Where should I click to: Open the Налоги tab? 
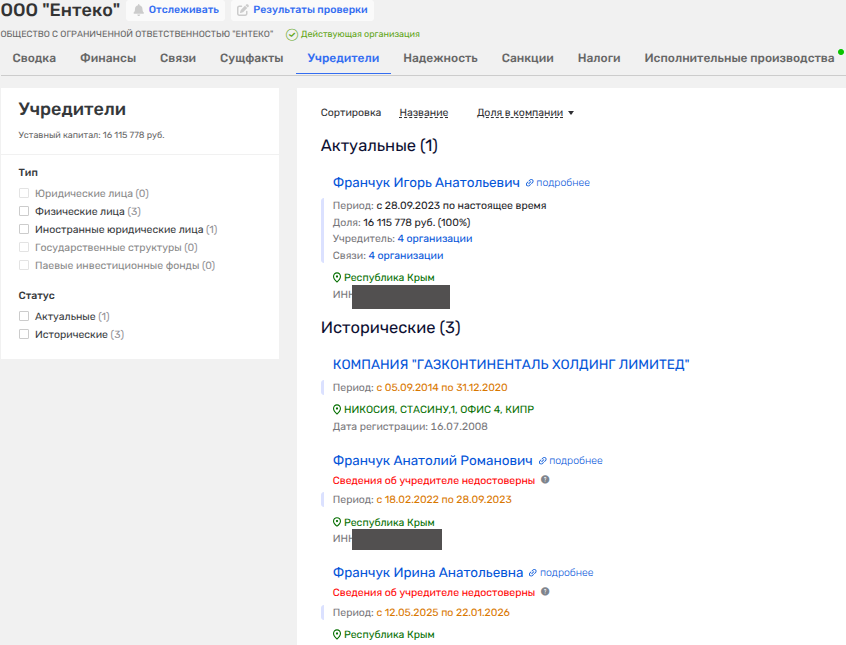(599, 58)
